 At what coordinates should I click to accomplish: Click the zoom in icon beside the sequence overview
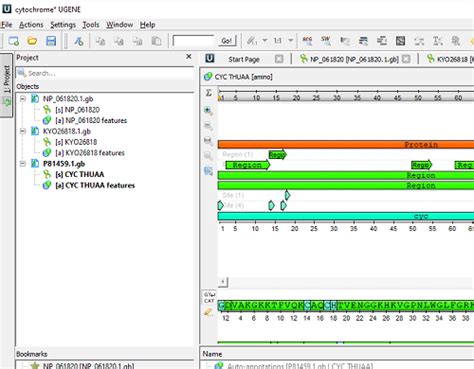point(208,110)
